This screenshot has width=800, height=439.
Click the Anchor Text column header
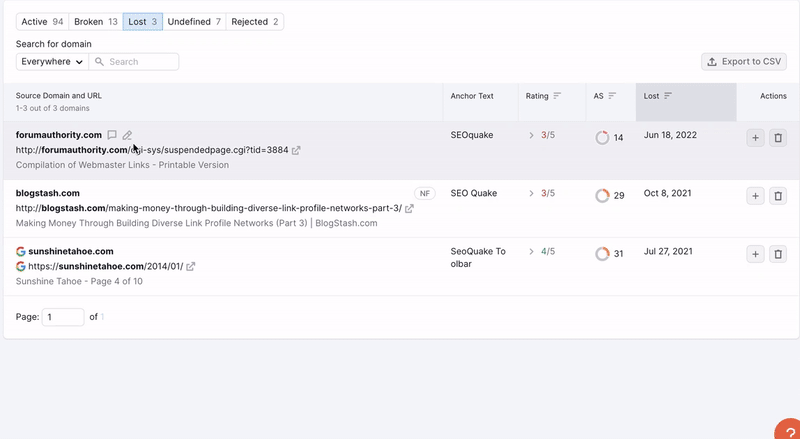coord(472,96)
